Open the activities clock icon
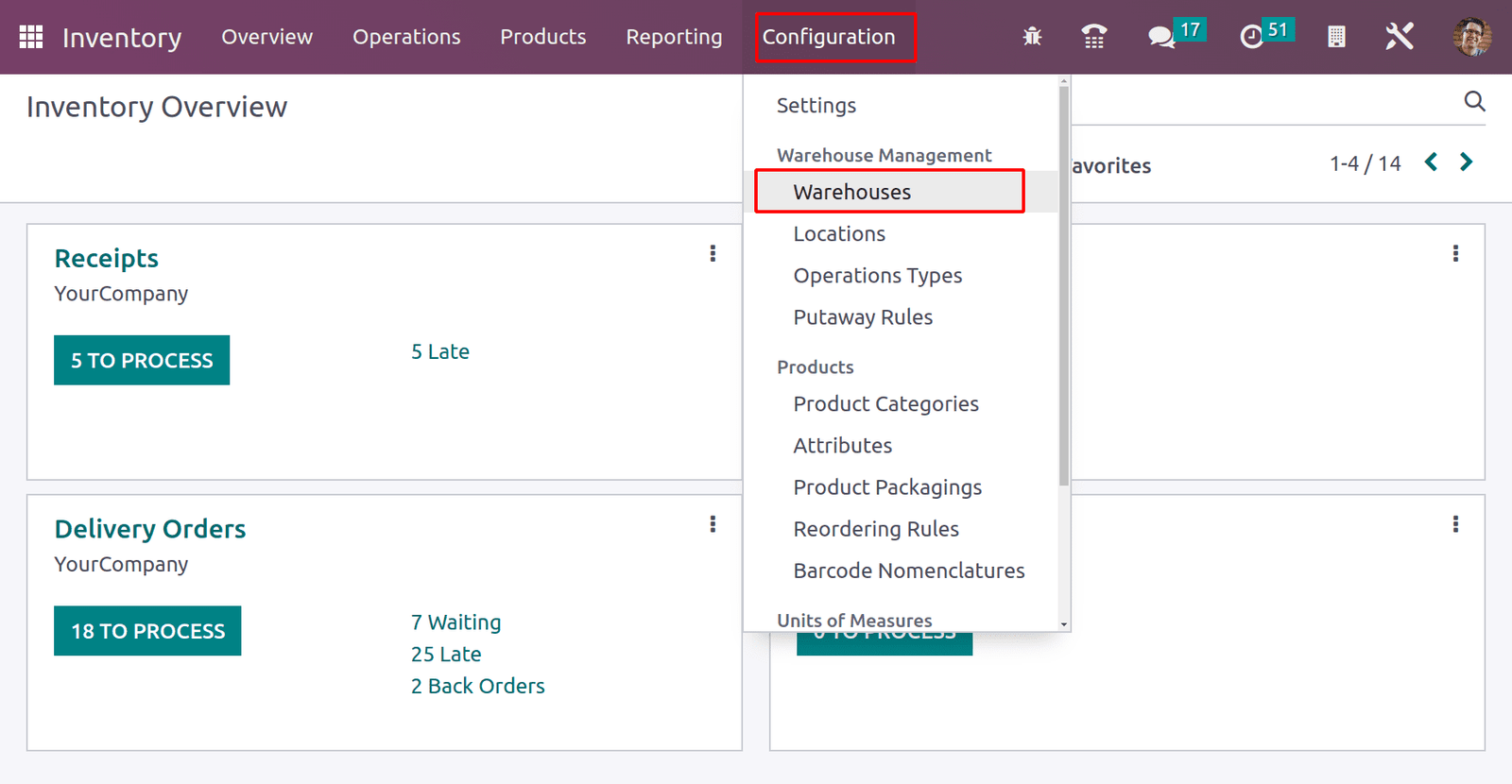Image resolution: width=1512 pixels, height=784 pixels. [x=1251, y=38]
